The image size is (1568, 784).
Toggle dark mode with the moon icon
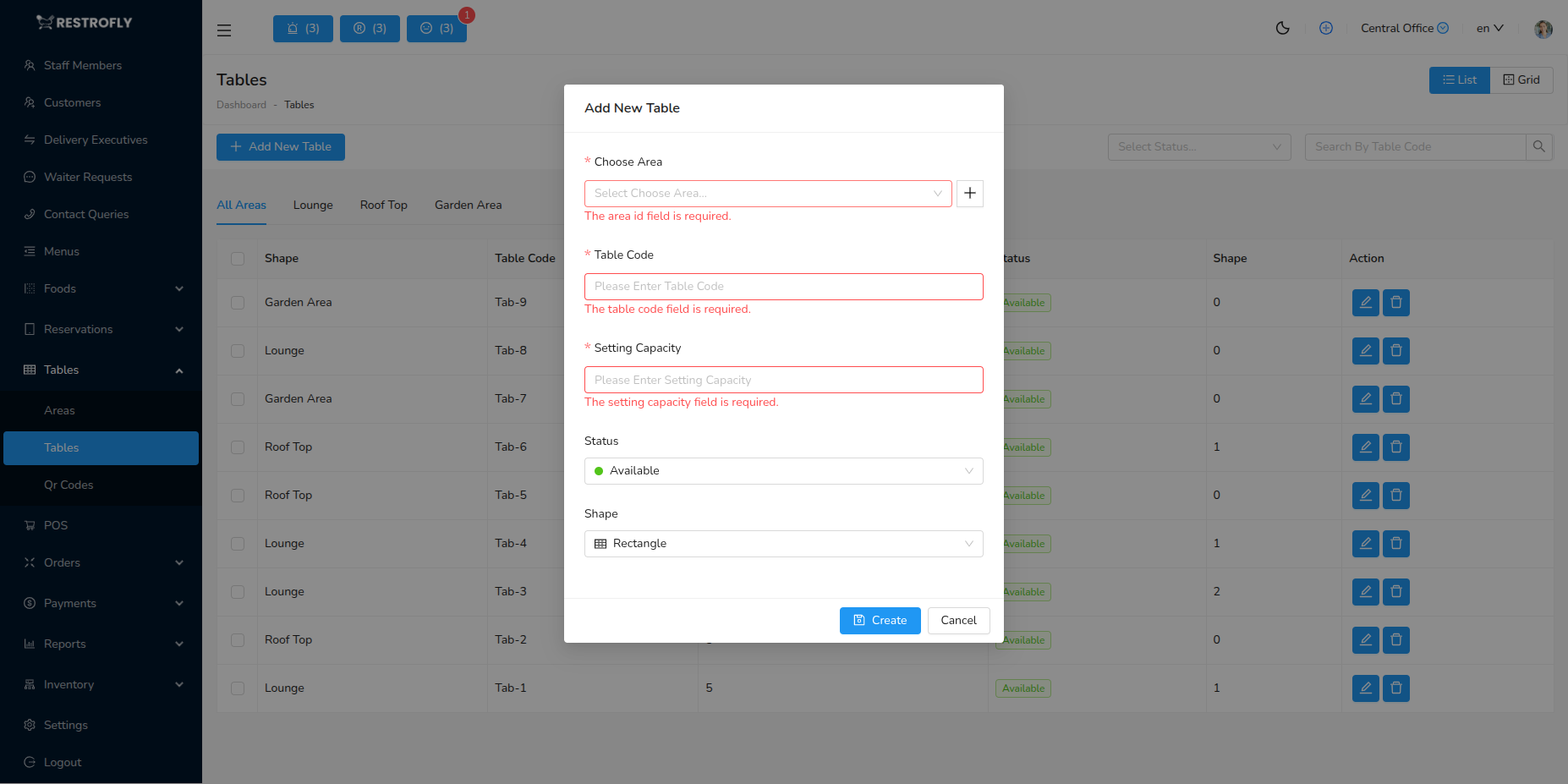click(1282, 28)
